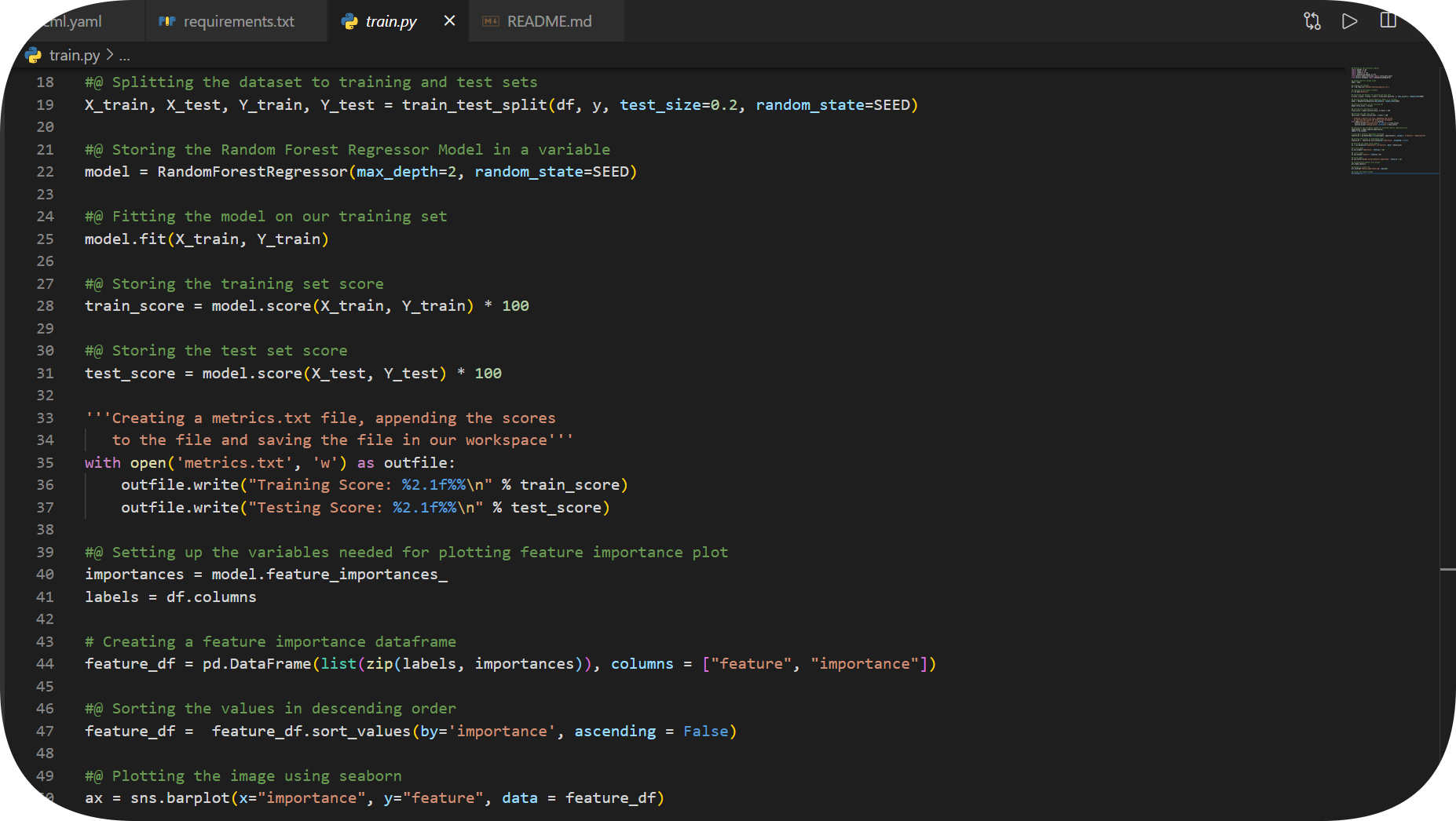Click the Python icon on train.py tab
Viewport: 1456px width, 821px height.
click(x=349, y=21)
